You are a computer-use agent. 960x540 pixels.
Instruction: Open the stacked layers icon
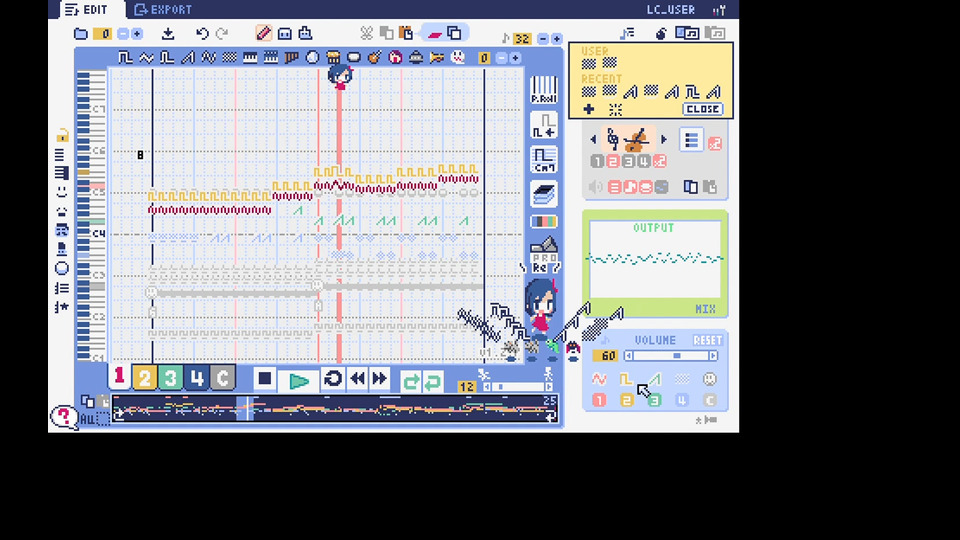pyautogui.click(x=544, y=195)
